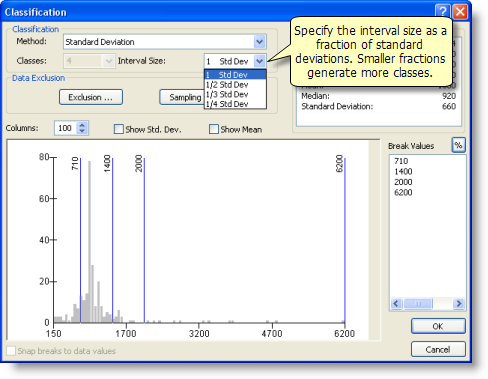Click the 710 break line in histogram

point(80,240)
